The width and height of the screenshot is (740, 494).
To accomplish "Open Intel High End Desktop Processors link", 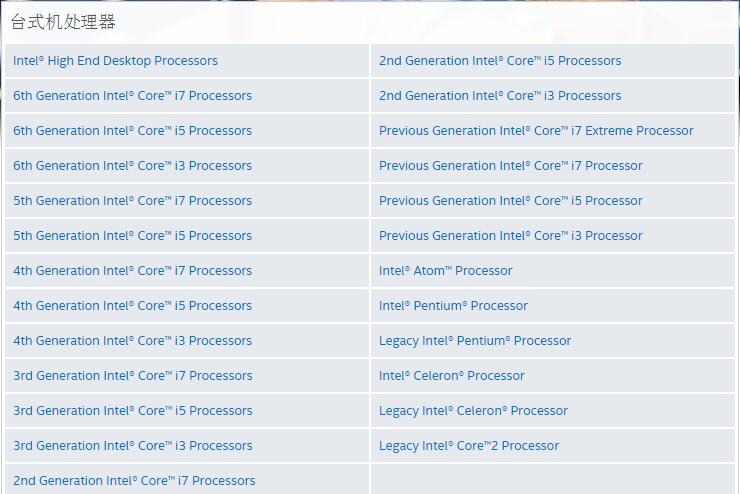I will [115, 61].
